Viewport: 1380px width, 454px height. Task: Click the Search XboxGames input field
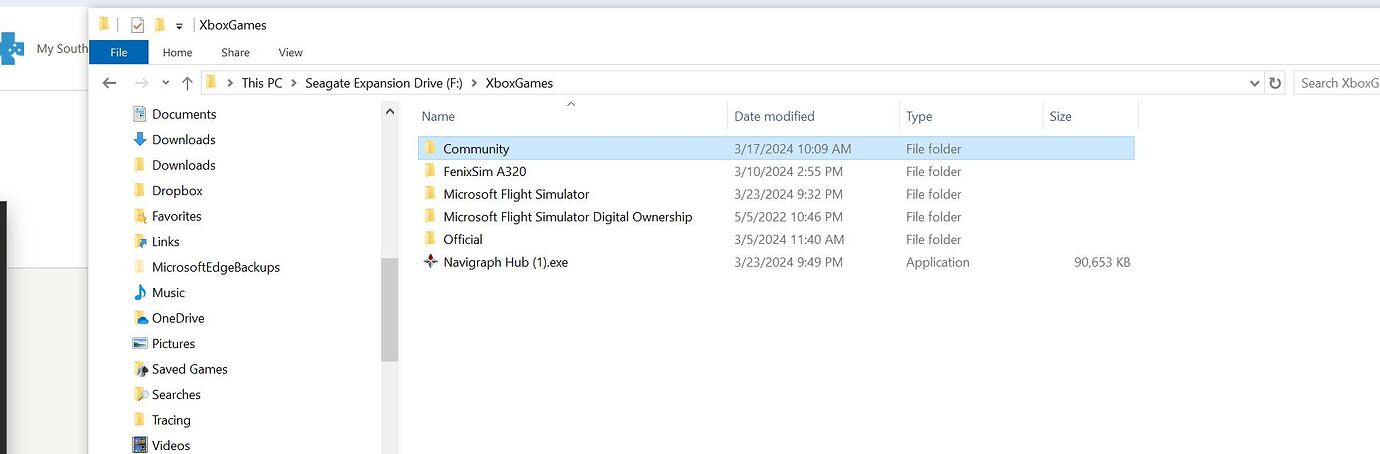pos(1337,83)
